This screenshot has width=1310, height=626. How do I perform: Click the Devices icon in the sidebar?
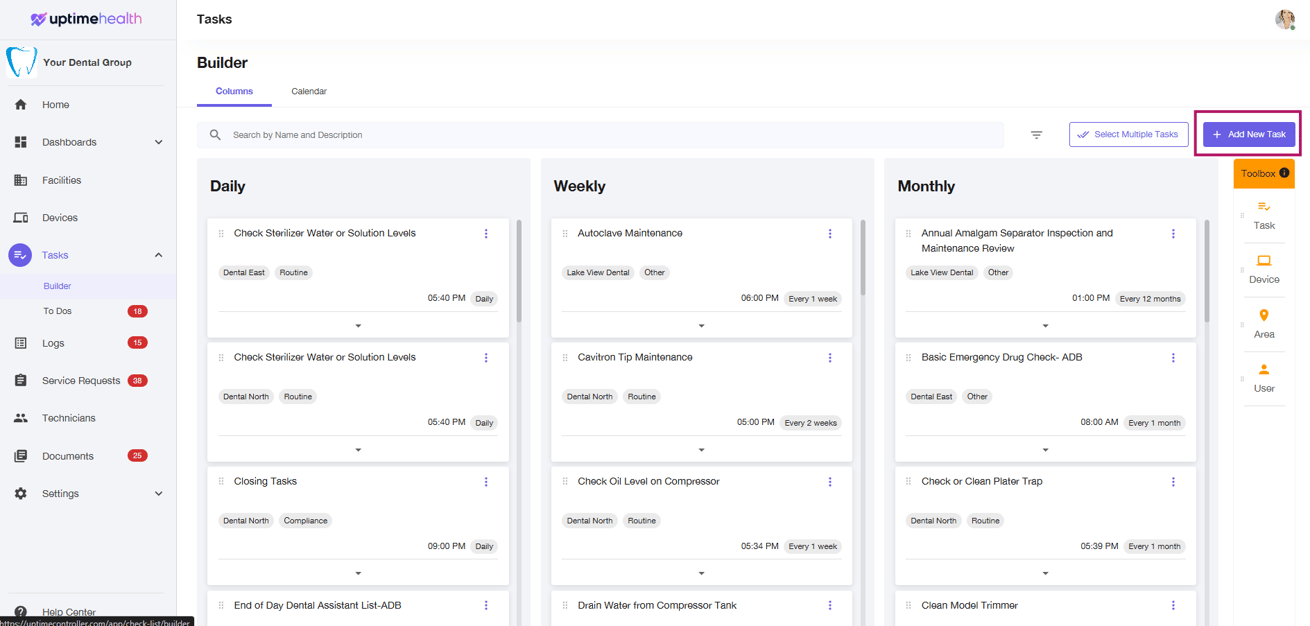click(x=21, y=218)
